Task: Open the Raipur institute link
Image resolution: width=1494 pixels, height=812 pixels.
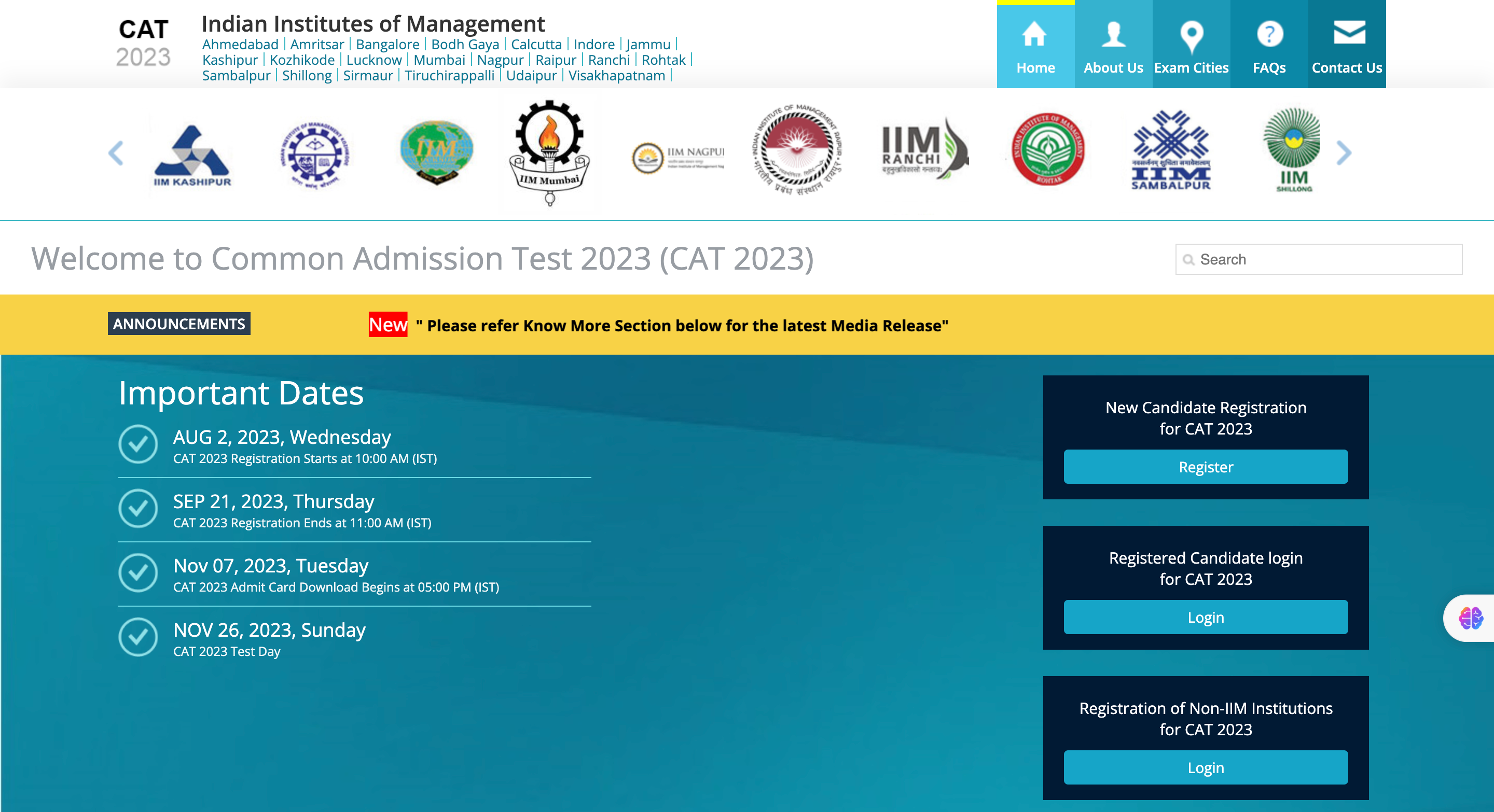Action: point(556,60)
